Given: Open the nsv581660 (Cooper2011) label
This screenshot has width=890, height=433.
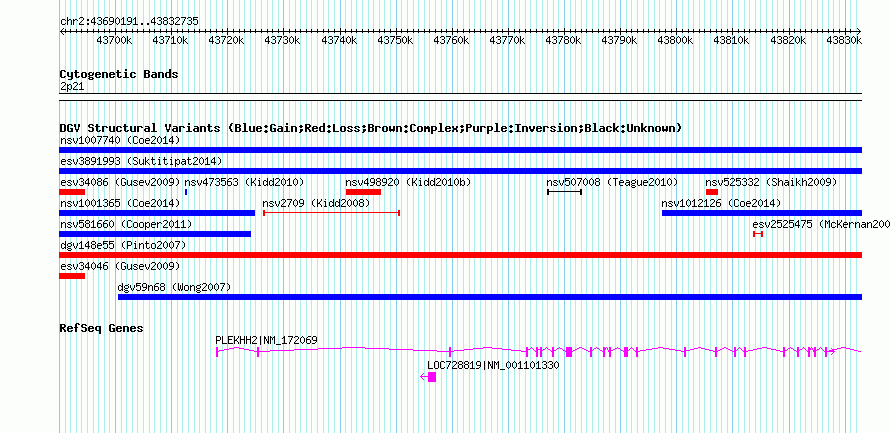Looking at the screenshot, I should pos(126,224).
